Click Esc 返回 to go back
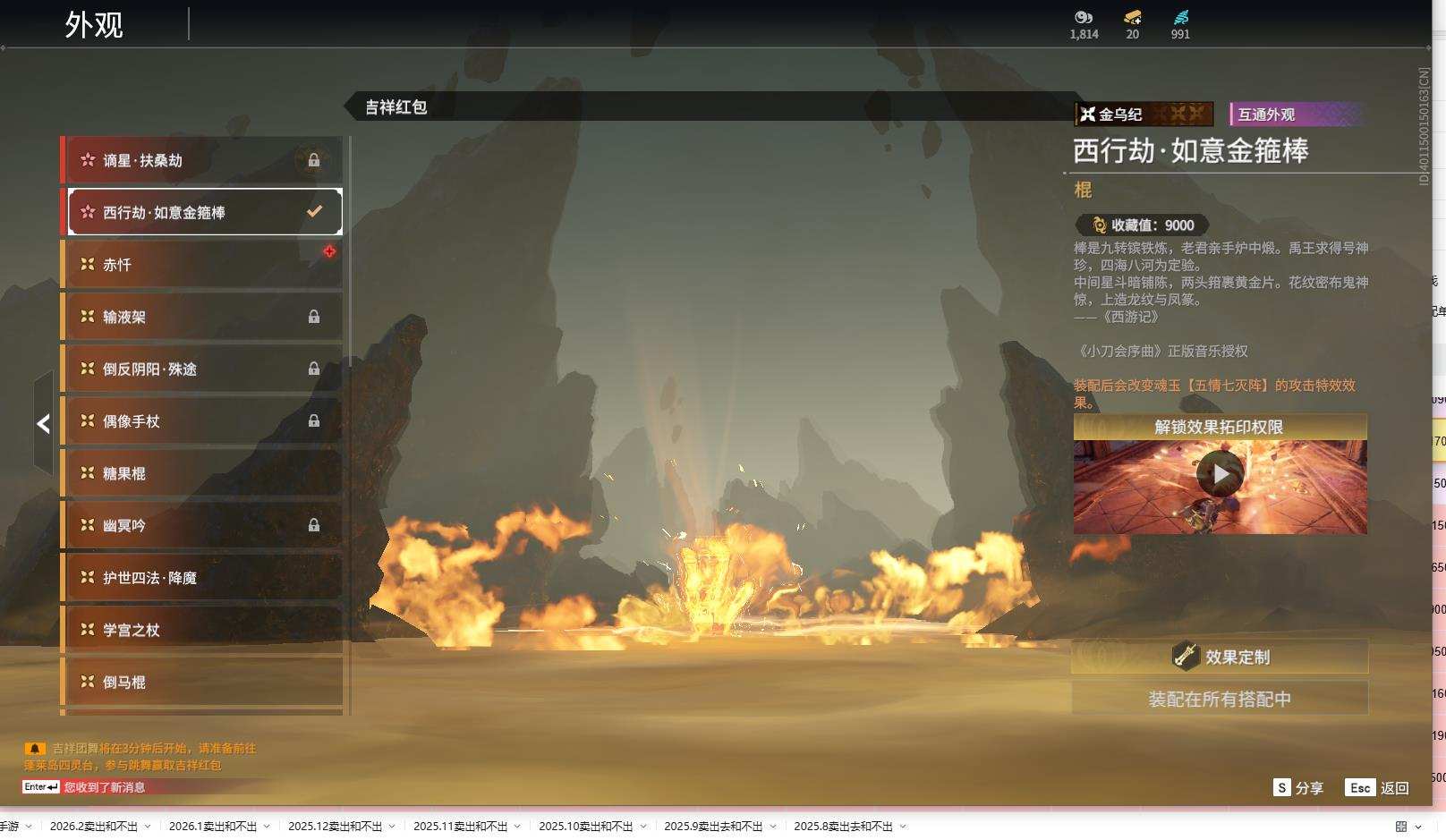1446x840 pixels. [1377, 788]
